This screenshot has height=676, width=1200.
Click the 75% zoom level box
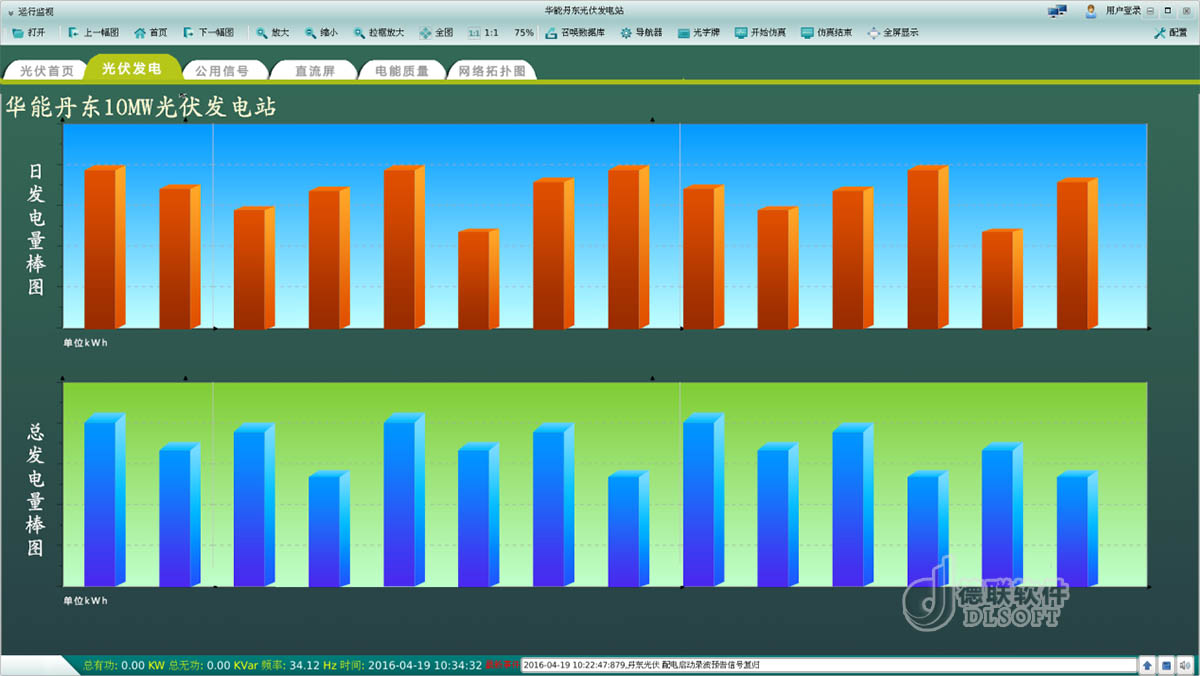[x=524, y=32]
